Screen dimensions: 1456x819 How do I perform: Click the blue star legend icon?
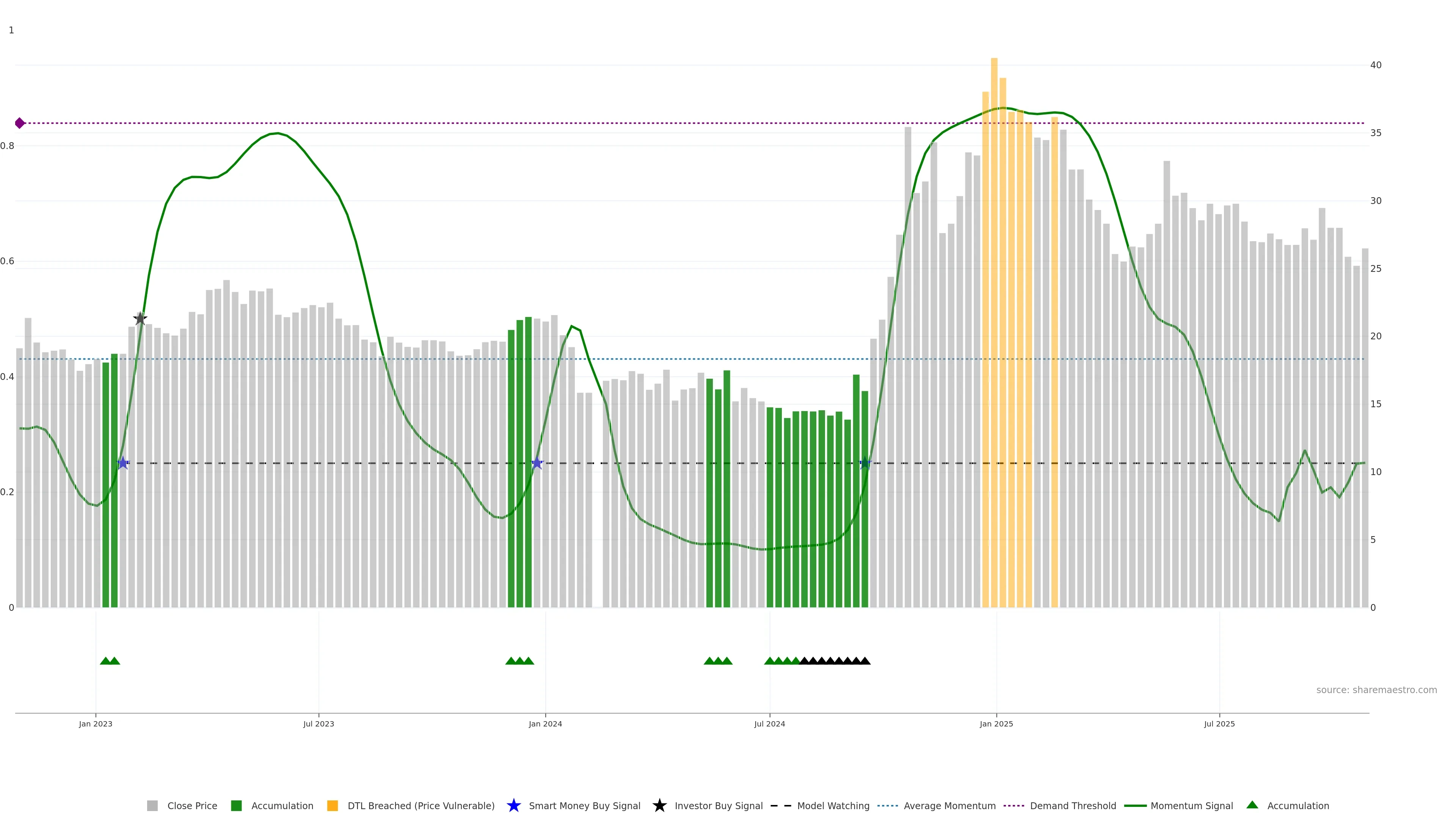(x=513, y=805)
